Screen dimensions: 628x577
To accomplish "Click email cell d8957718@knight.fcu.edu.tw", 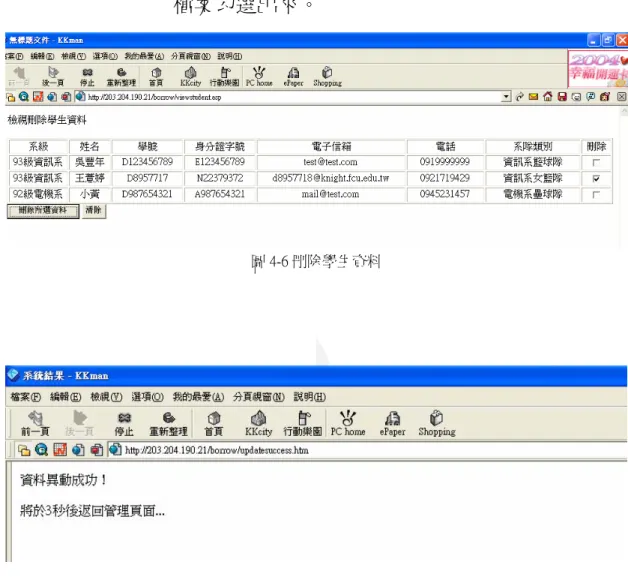I will (331, 178).
